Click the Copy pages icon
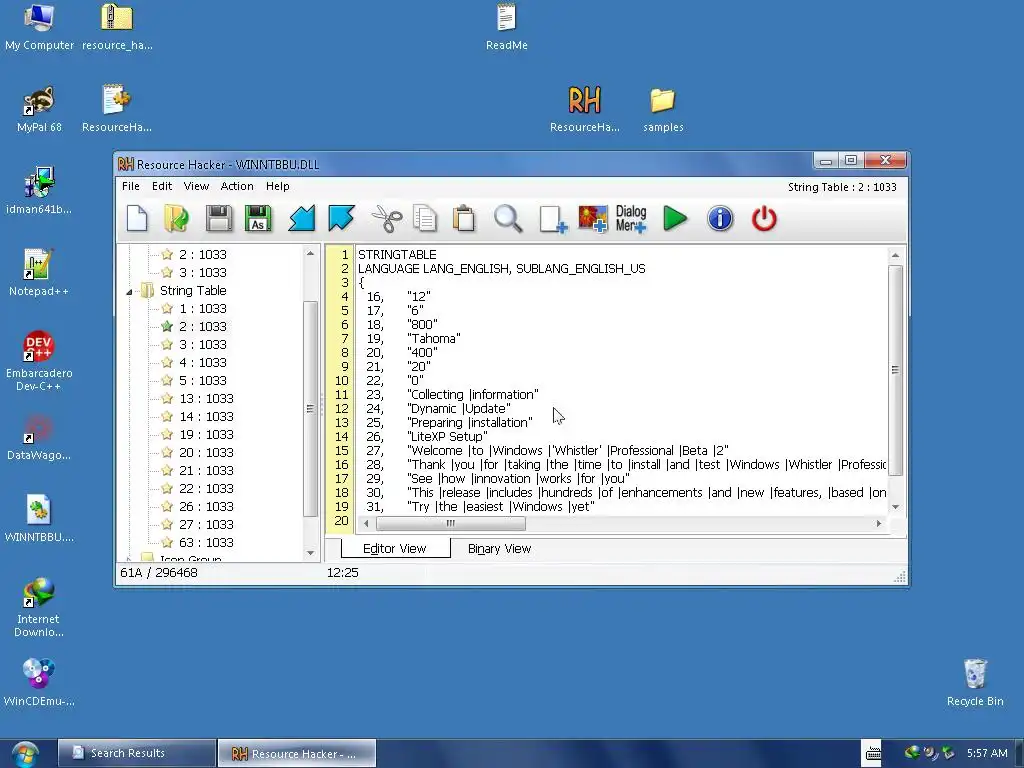 [x=425, y=218]
